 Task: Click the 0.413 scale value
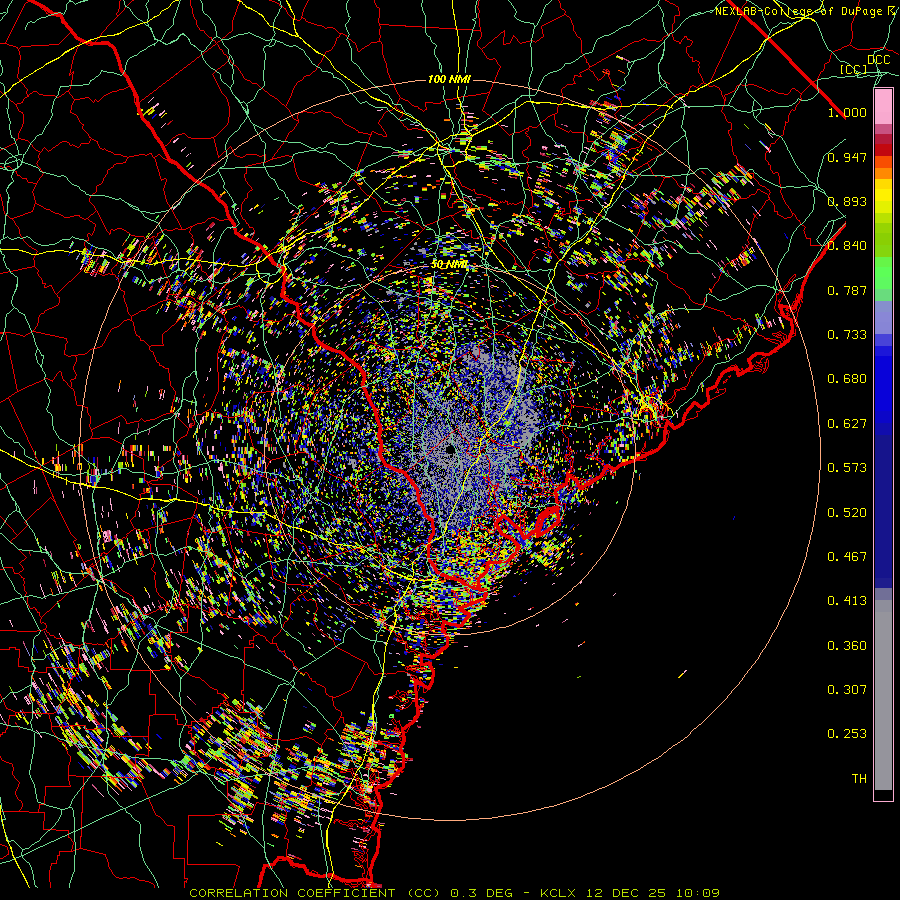click(847, 601)
